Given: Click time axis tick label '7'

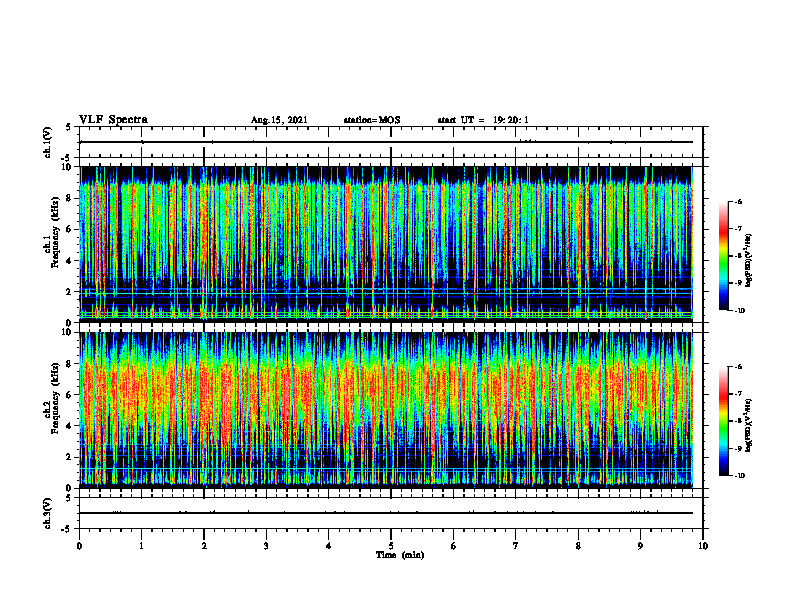Looking at the screenshot, I should (x=516, y=546).
